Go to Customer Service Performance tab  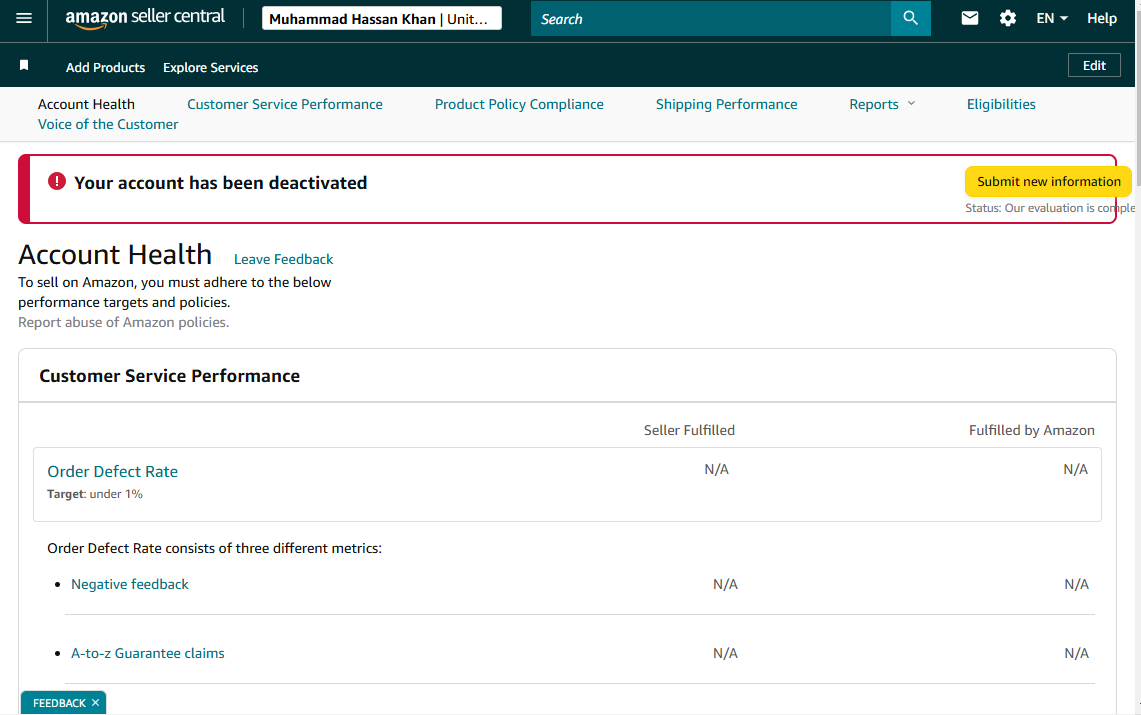(x=285, y=104)
